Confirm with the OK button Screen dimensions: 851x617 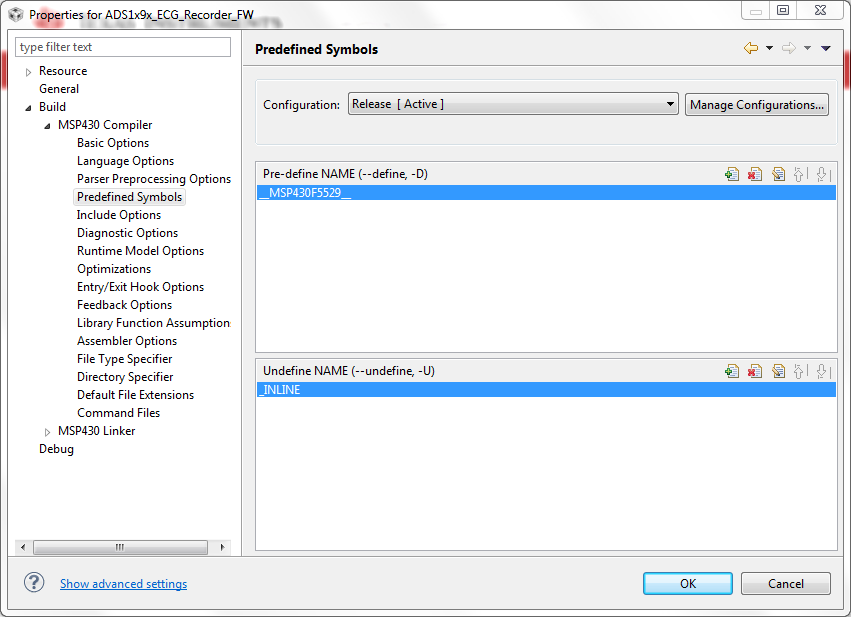coord(688,583)
